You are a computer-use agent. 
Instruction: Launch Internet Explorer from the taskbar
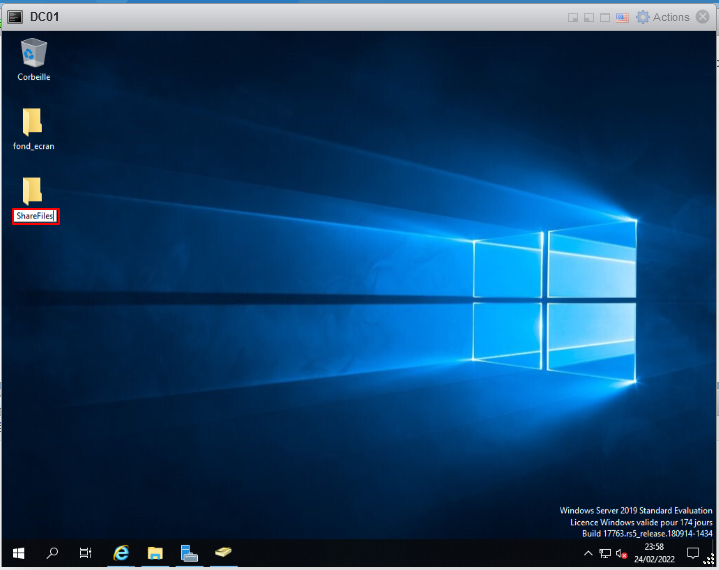(121, 553)
